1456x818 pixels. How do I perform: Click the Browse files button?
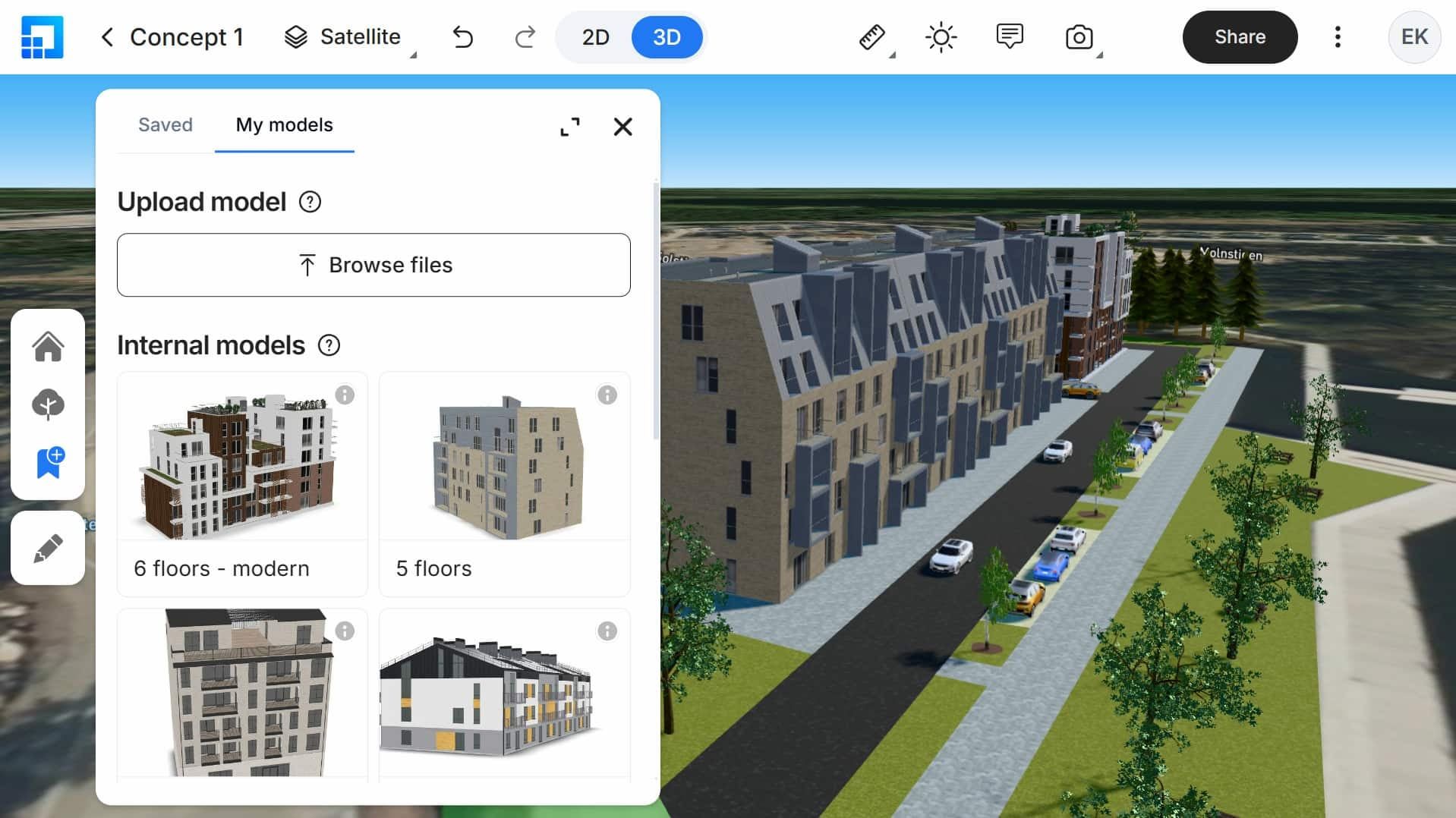tap(373, 265)
